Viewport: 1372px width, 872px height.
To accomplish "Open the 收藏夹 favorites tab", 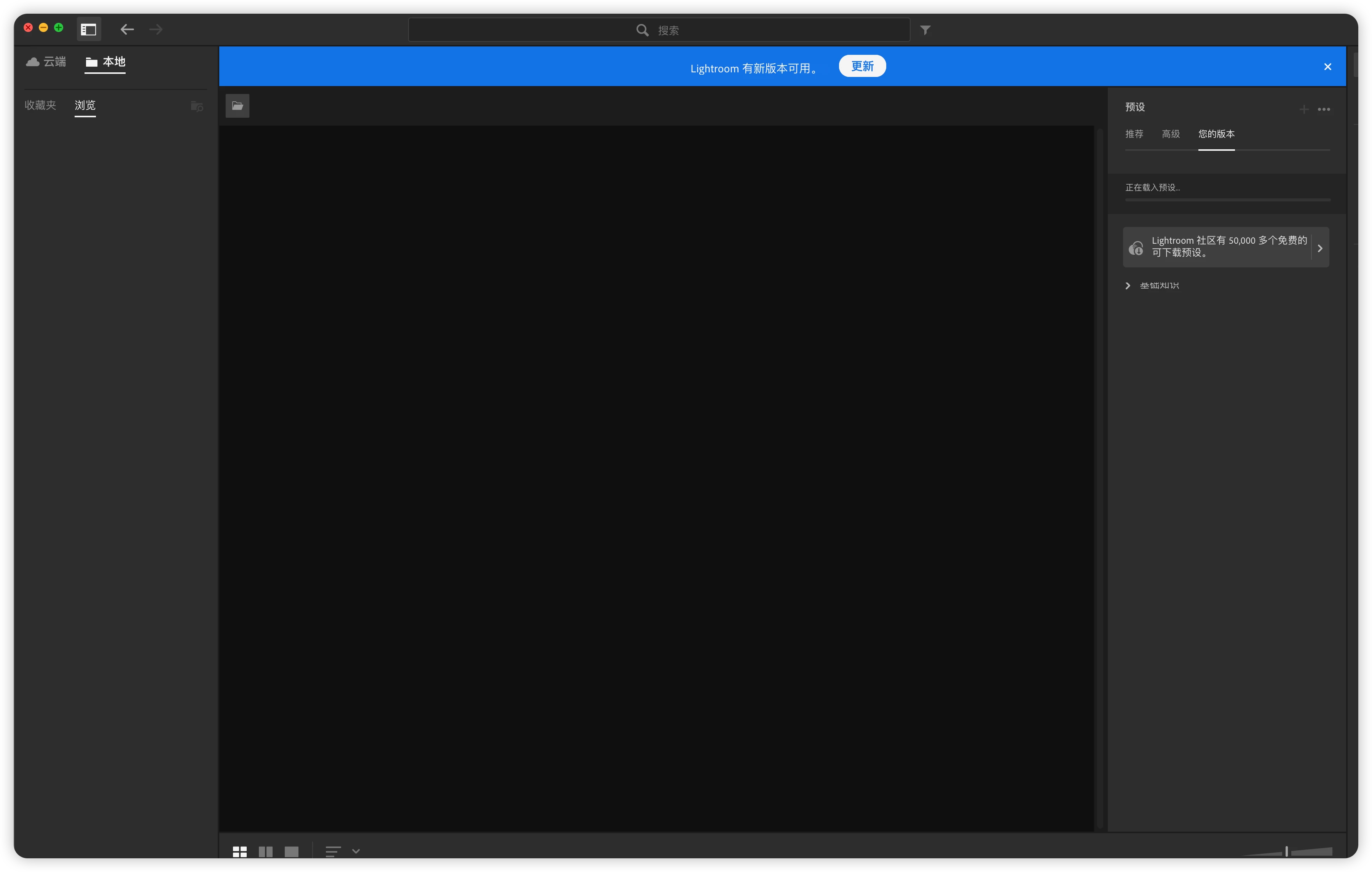I will click(x=40, y=105).
